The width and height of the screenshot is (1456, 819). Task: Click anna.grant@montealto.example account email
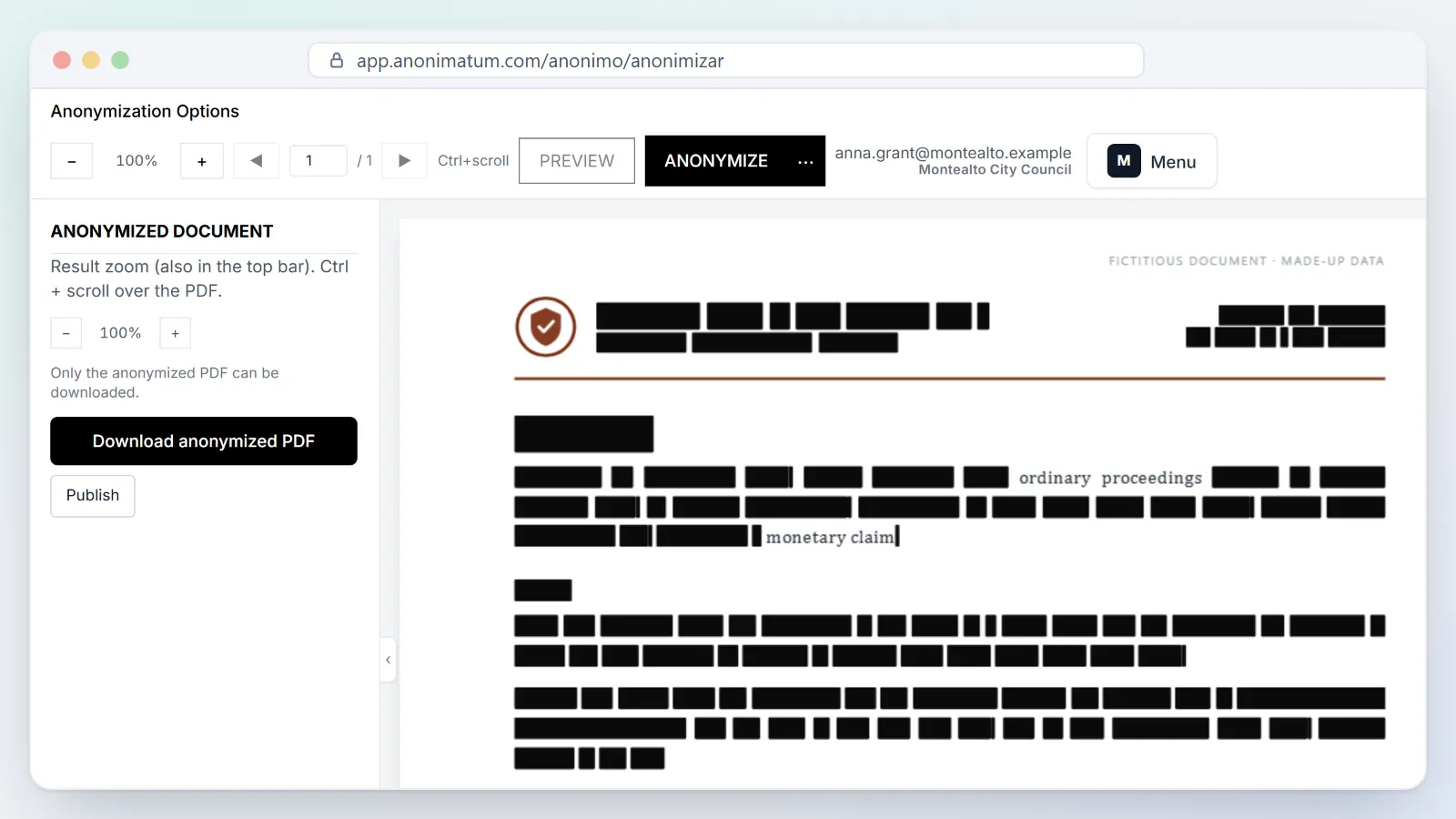pos(953,153)
